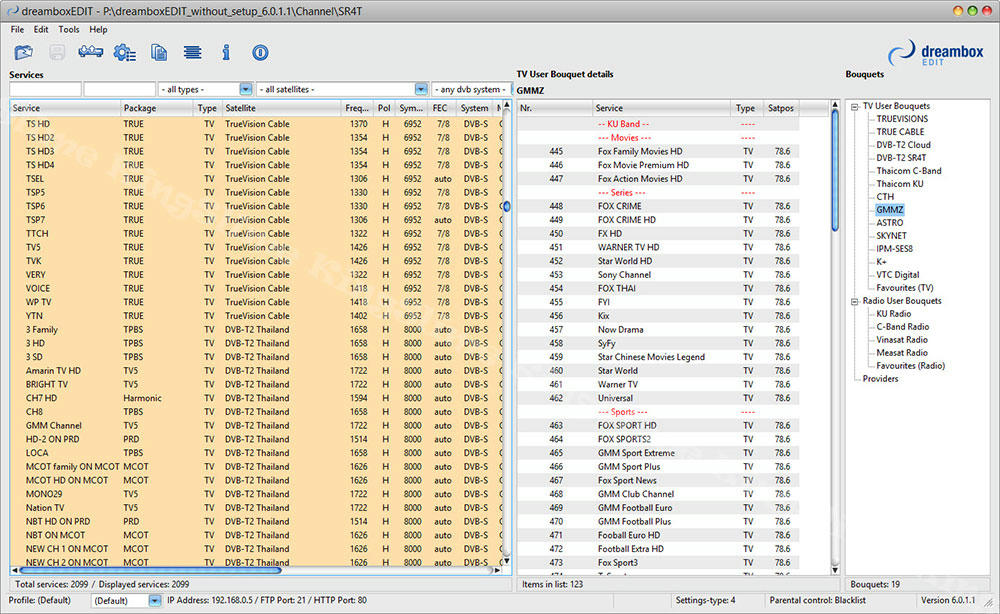Open the File menu
1000x614 pixels.
pos(17,29)
